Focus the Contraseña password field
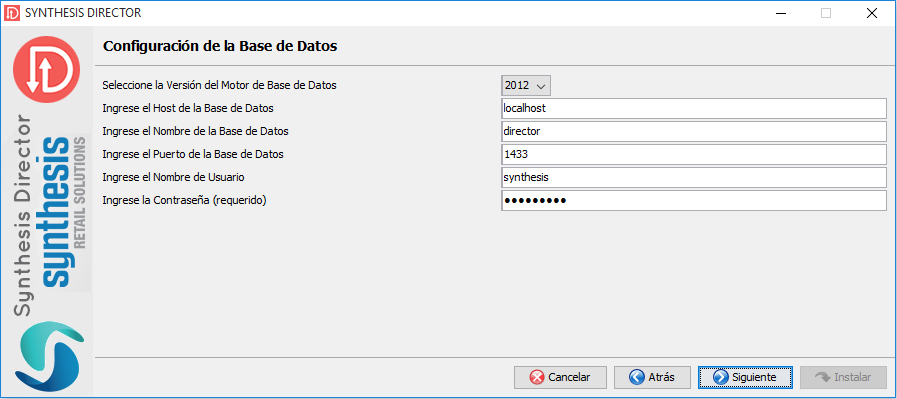The image size is (897, 399). pos(694,200)
